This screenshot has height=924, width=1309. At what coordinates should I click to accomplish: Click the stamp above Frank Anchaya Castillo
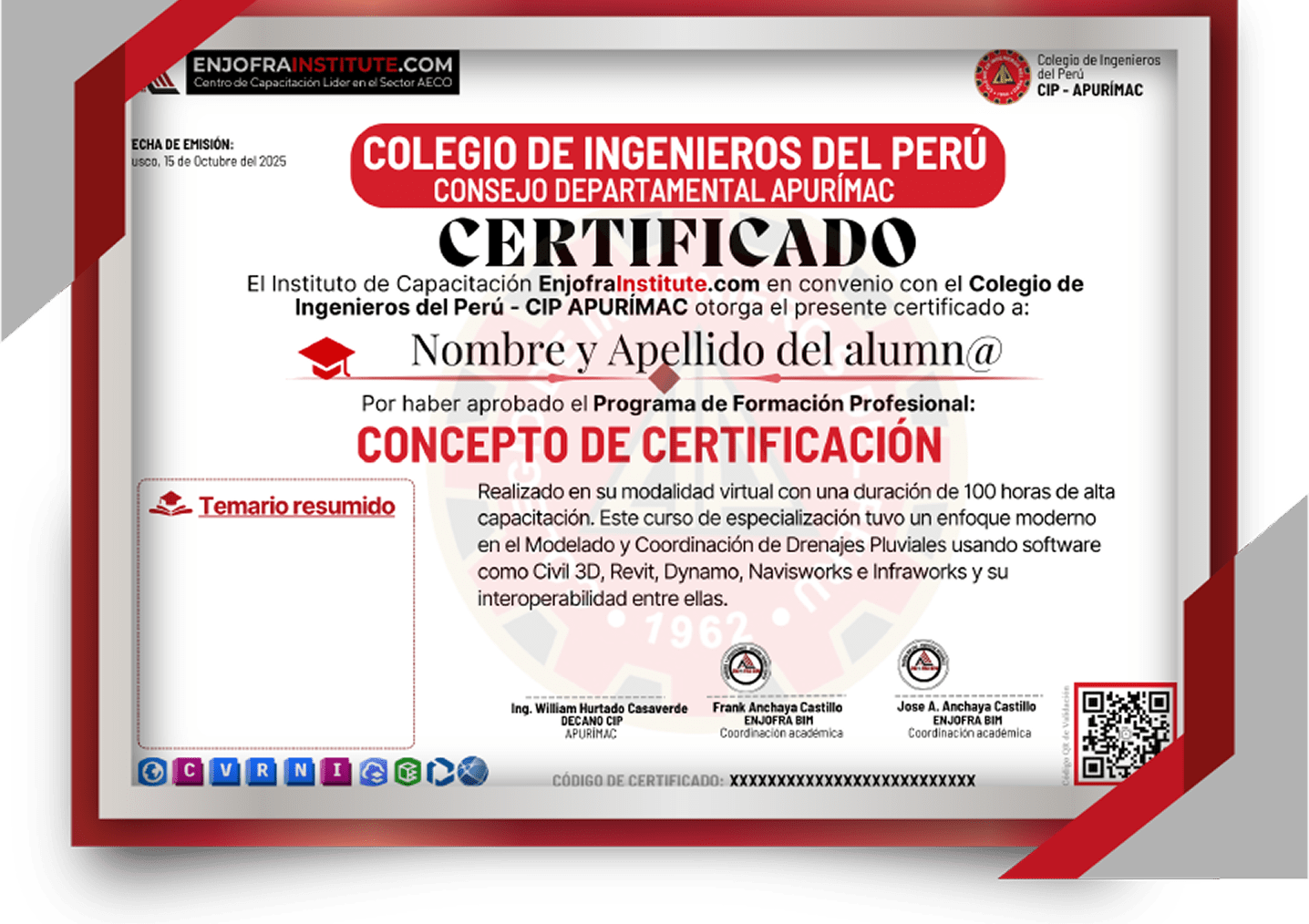(x=745, y=668)
